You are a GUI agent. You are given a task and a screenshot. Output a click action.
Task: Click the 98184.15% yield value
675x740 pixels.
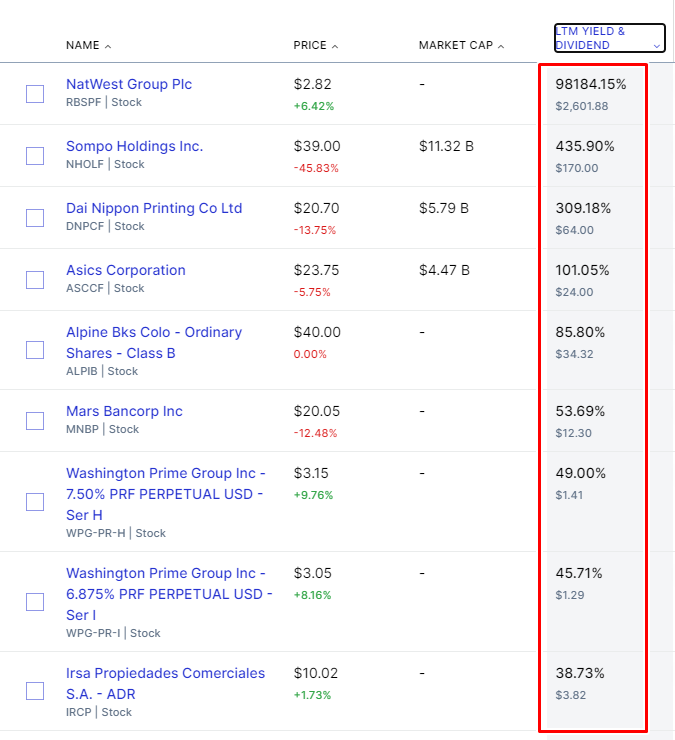591,84
